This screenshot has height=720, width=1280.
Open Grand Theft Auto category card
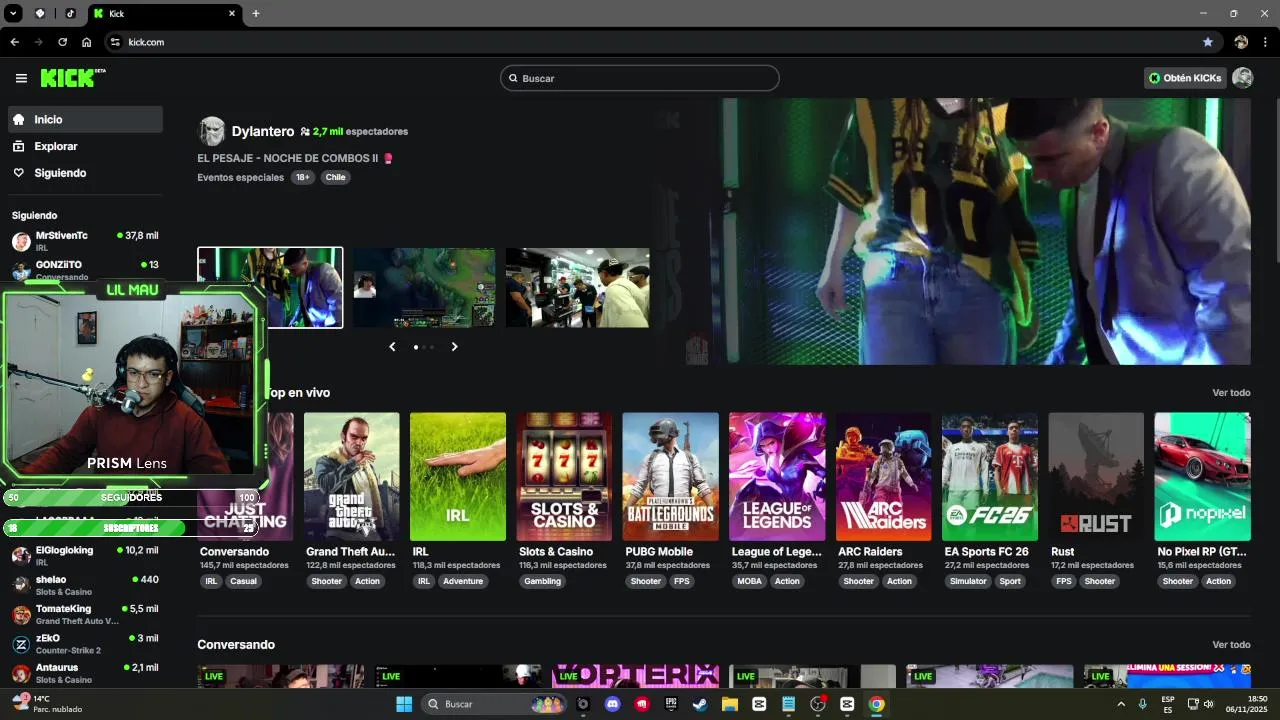coord(351,477)
